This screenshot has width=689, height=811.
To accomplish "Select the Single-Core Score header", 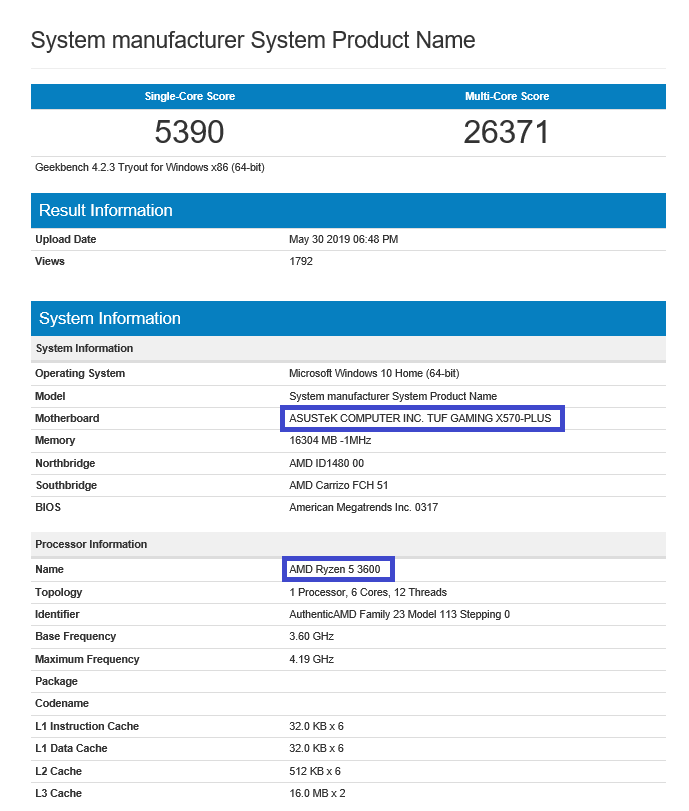I will [x=189, y=97].
